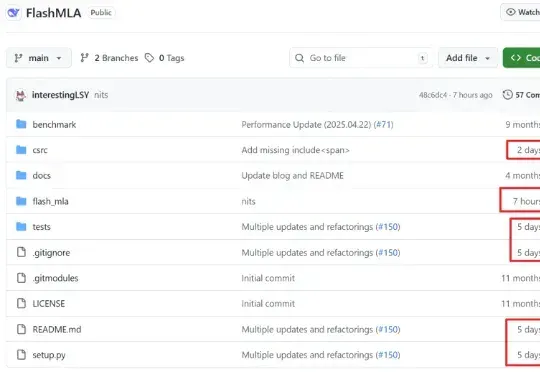This screenshot has height=372, width=540.
Task: Click the benchmark folder icon
Action: click(21, 124)
